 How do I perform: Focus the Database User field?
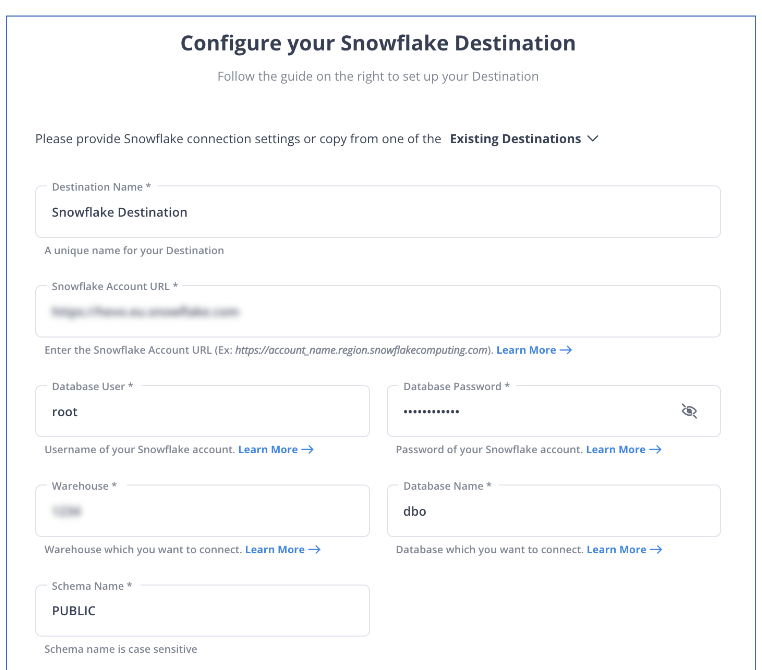(x=202, y=411)
